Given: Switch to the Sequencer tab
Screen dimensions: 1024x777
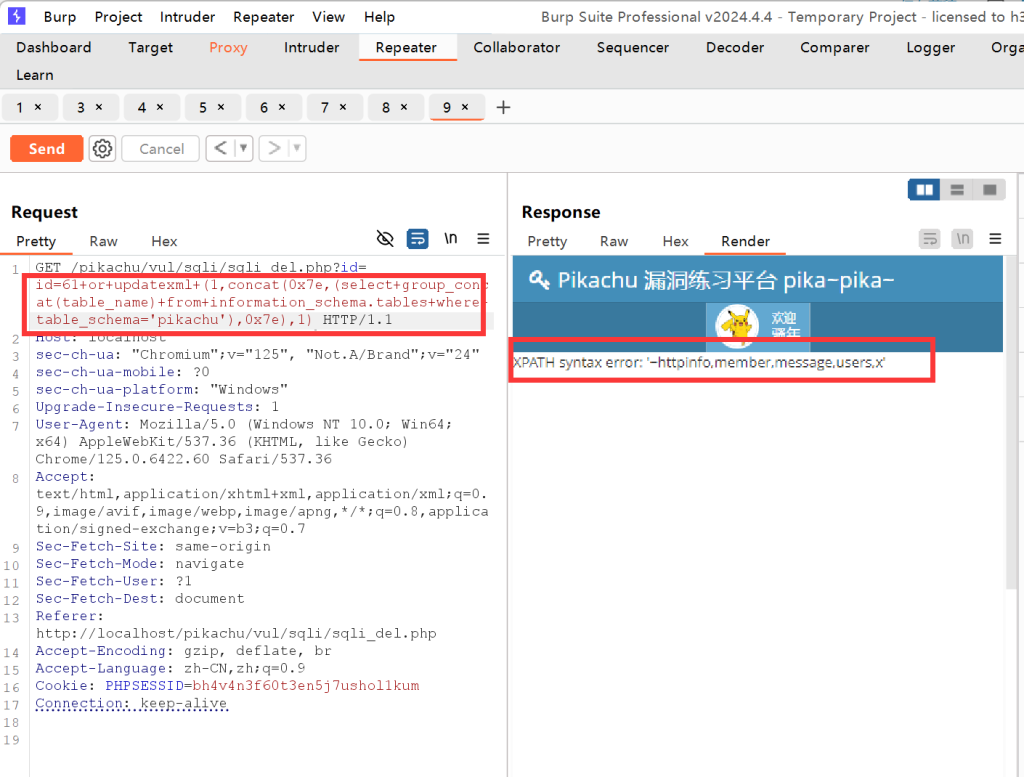Looking at the screenshot, I should pos(633,48).
